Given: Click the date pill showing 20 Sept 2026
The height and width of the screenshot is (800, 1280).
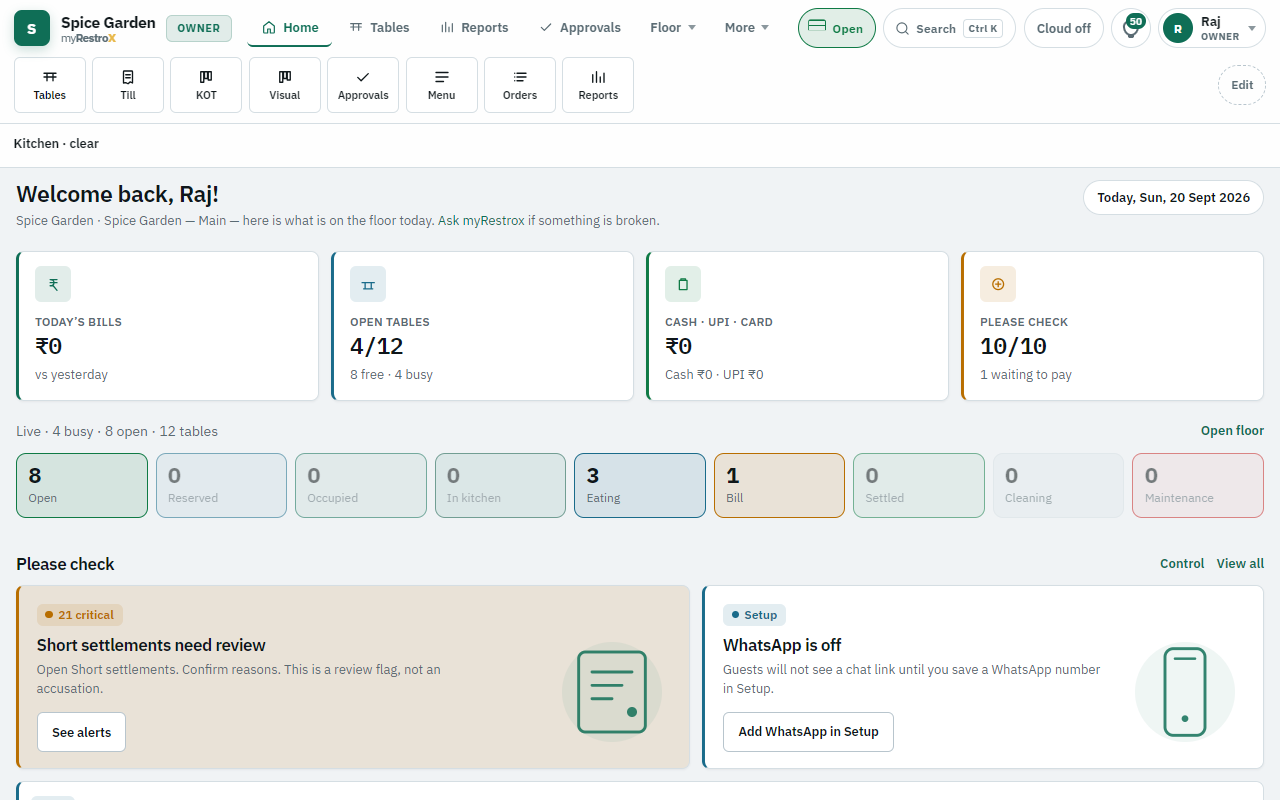Looking at the screenshot, I should click(1174, 198).
